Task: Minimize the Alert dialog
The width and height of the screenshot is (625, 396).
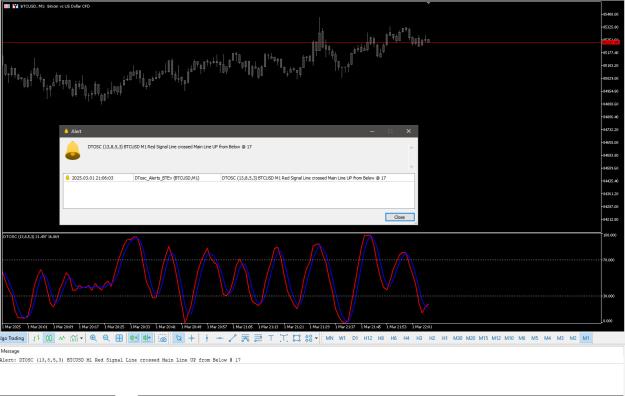Action: pyautogui.click(x=371, y=131)
